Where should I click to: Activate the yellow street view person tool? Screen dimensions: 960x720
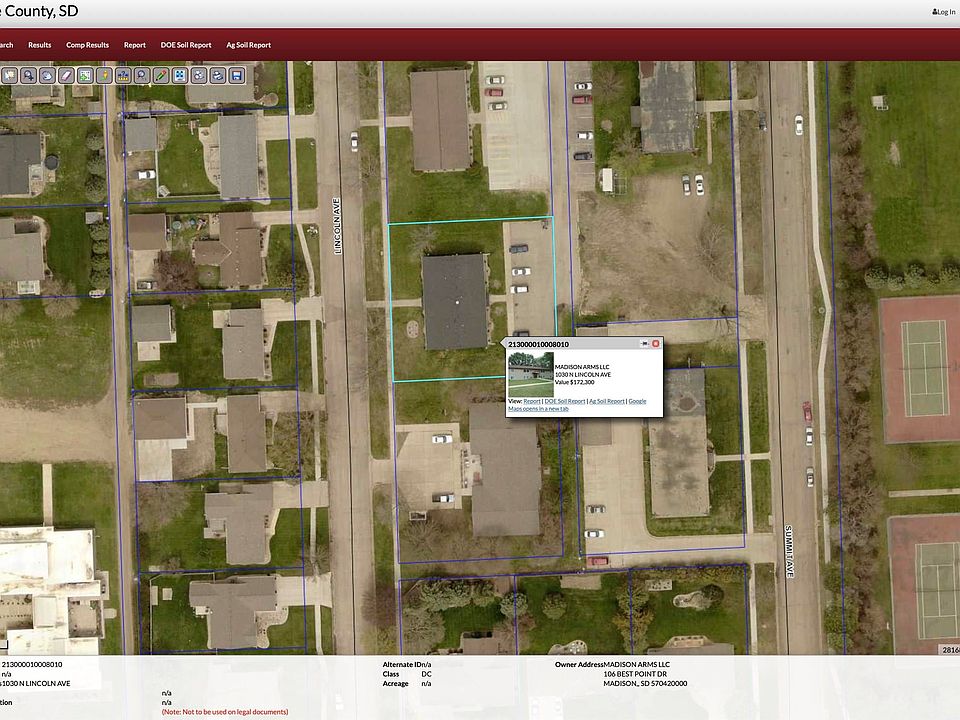coord(104,75)
